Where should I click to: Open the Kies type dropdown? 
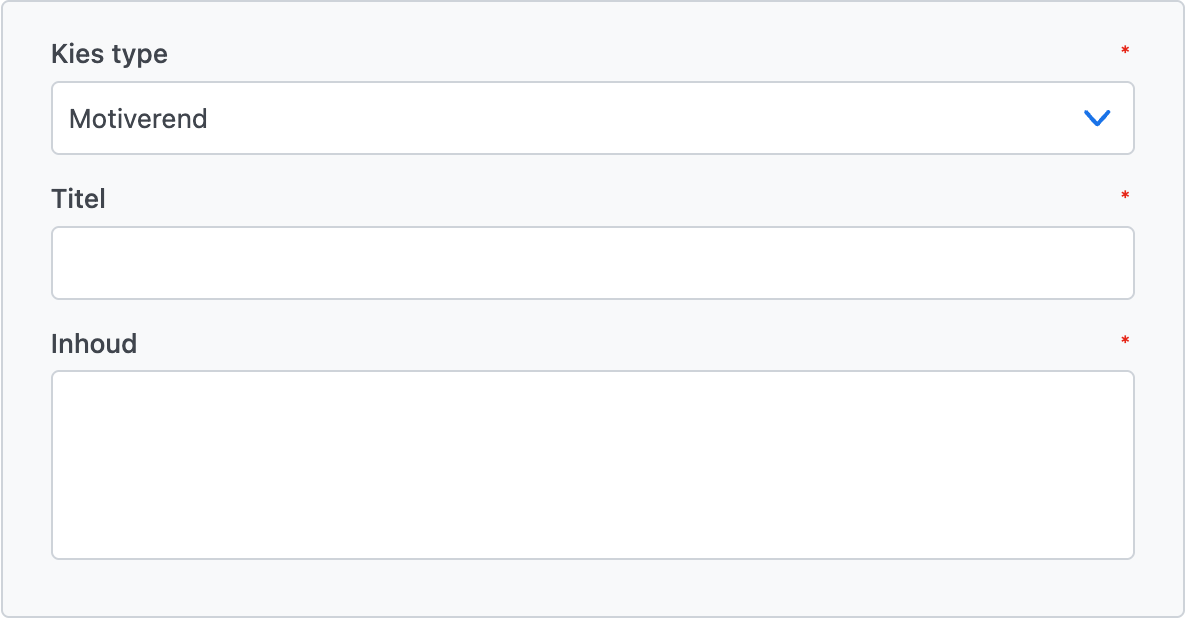(x=592, y=118)
